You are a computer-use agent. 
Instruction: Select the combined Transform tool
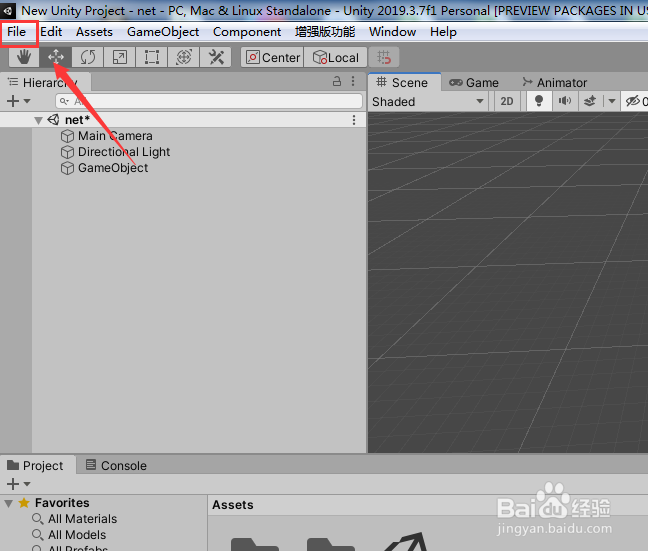(184, 57)
